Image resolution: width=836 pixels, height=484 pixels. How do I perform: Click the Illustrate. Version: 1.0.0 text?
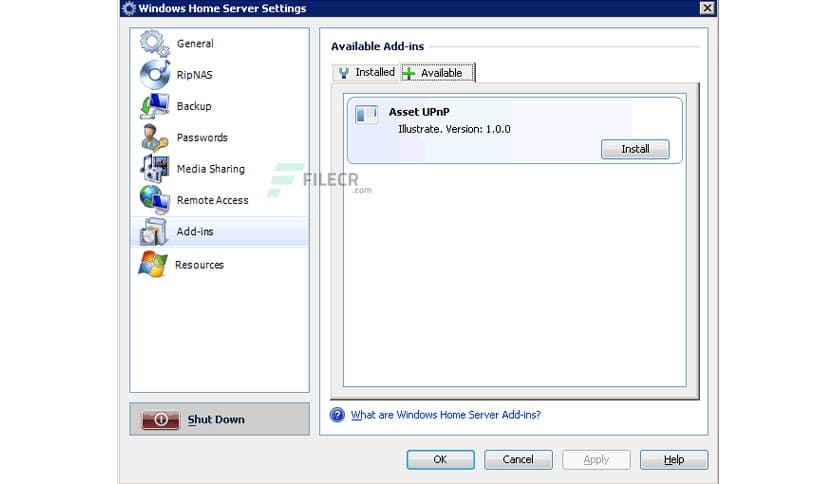(454, 129)
